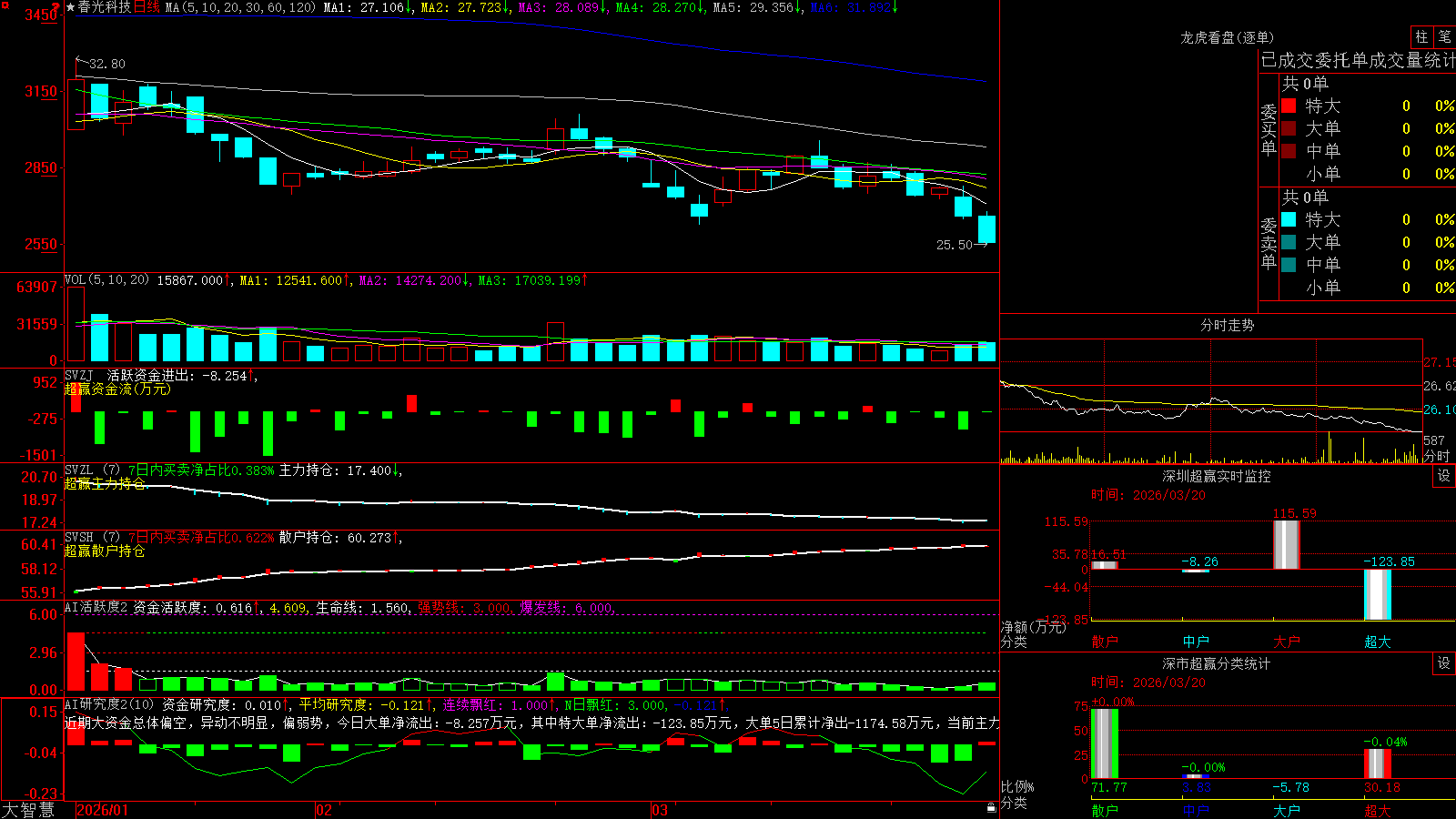1456x819 pixels.
Task: Click 时间: 2026/03/20 in 深圳超赢实时监控
Action: coord(1148,495)
